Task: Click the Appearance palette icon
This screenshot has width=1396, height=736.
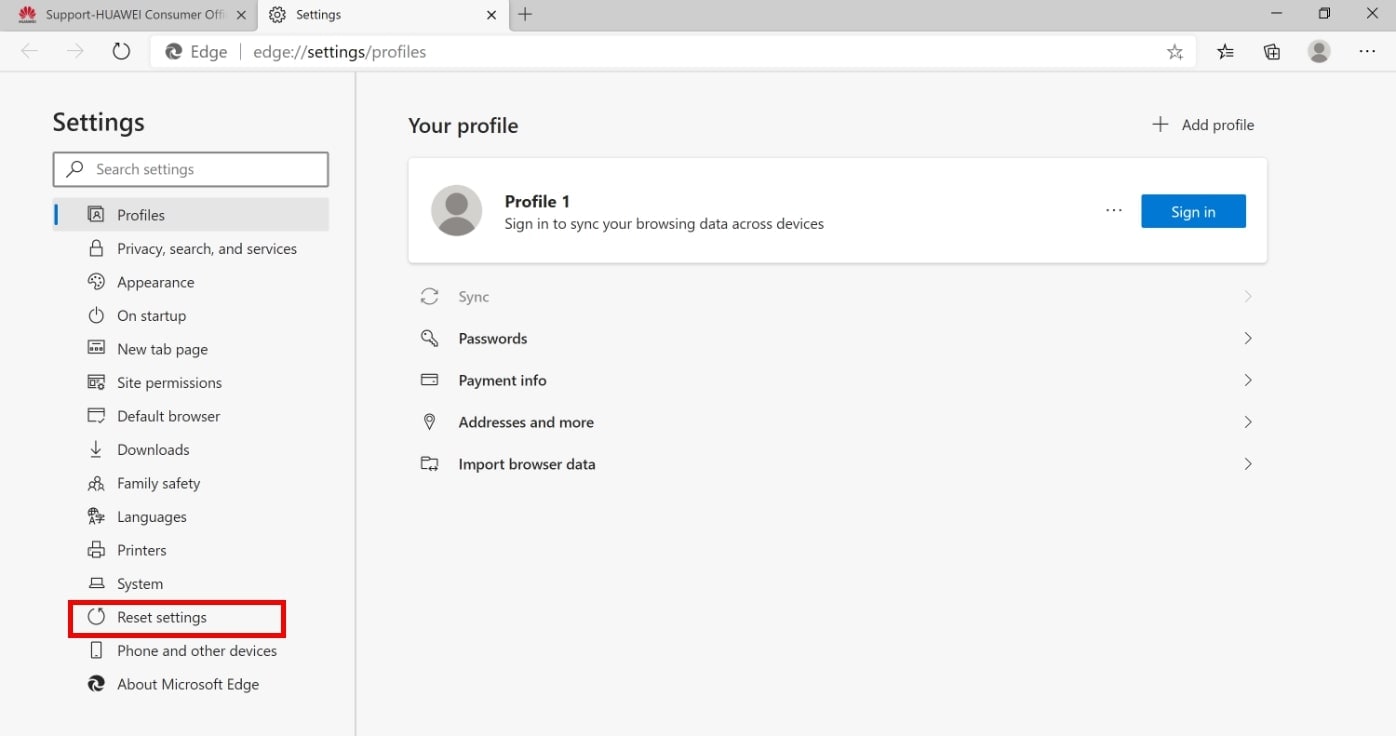Action: coord(96,282)
